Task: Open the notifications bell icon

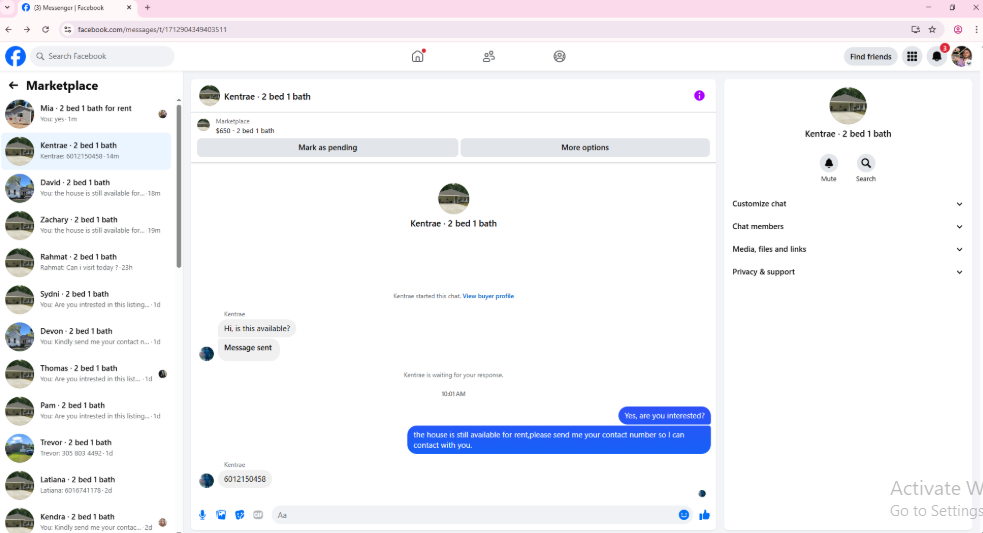Action: click(x=937, y=56)
